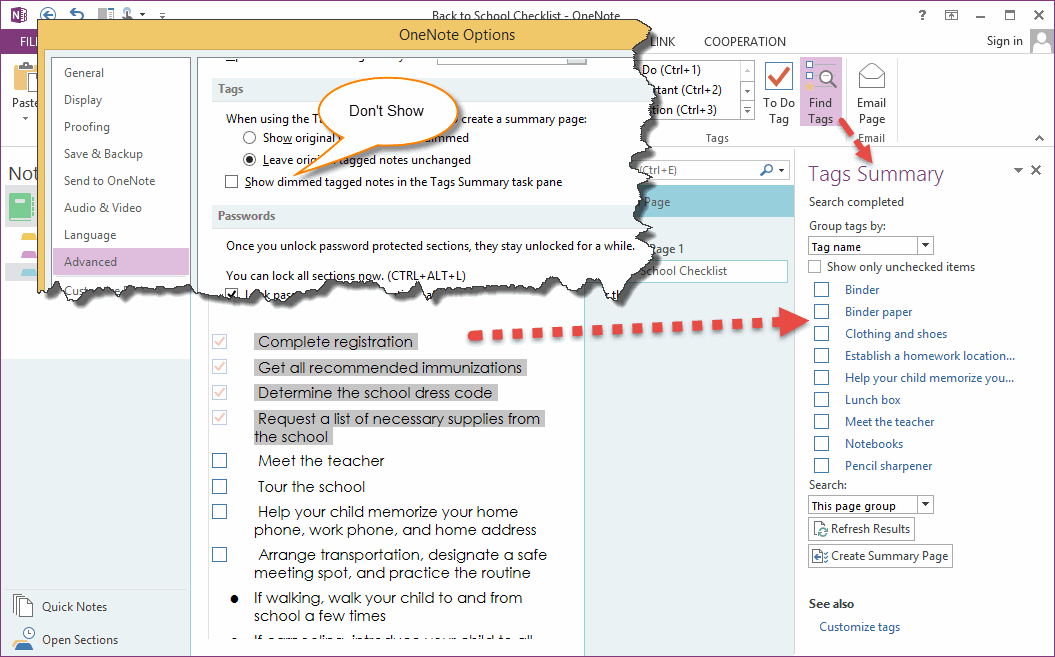This screenshot has height=657, width=1055.
Task: Check 'Show only unchecked items'
Action: click(815, 267)
